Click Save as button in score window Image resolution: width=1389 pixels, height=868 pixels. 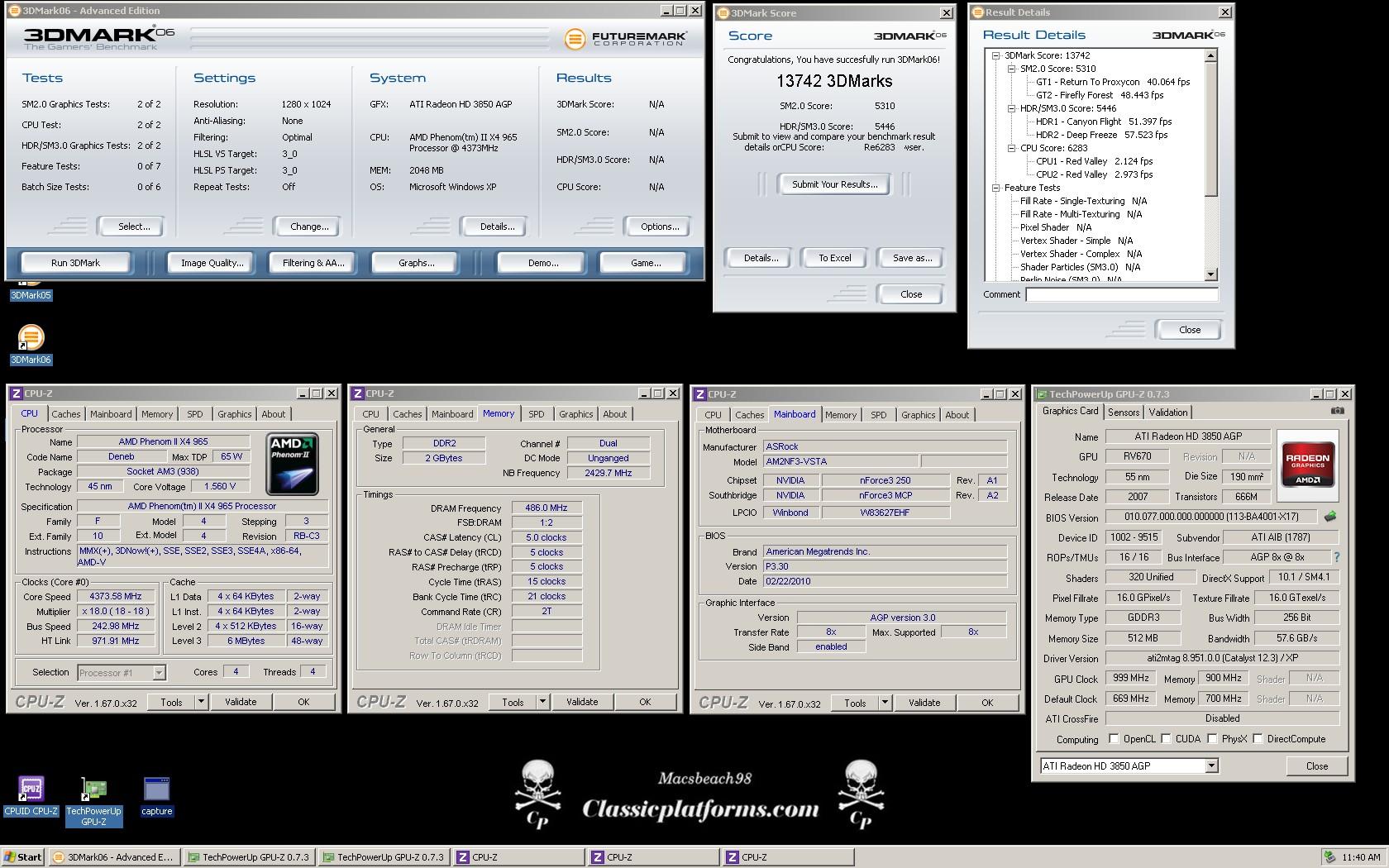[x=913, y=258]
